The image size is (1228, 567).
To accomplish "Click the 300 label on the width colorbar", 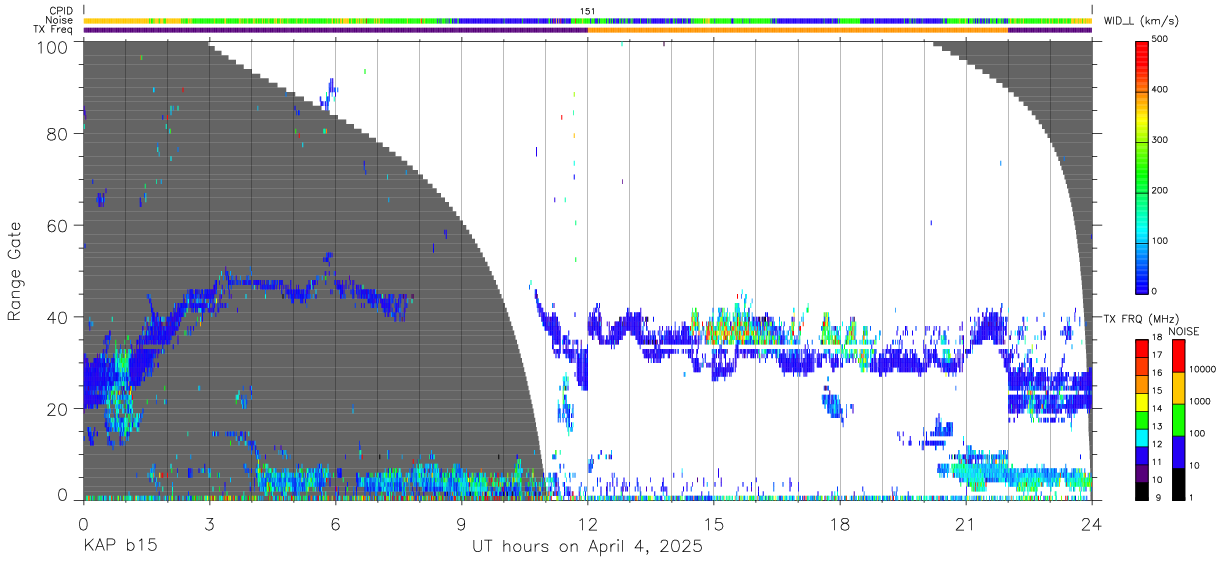I will [1161, 140].
